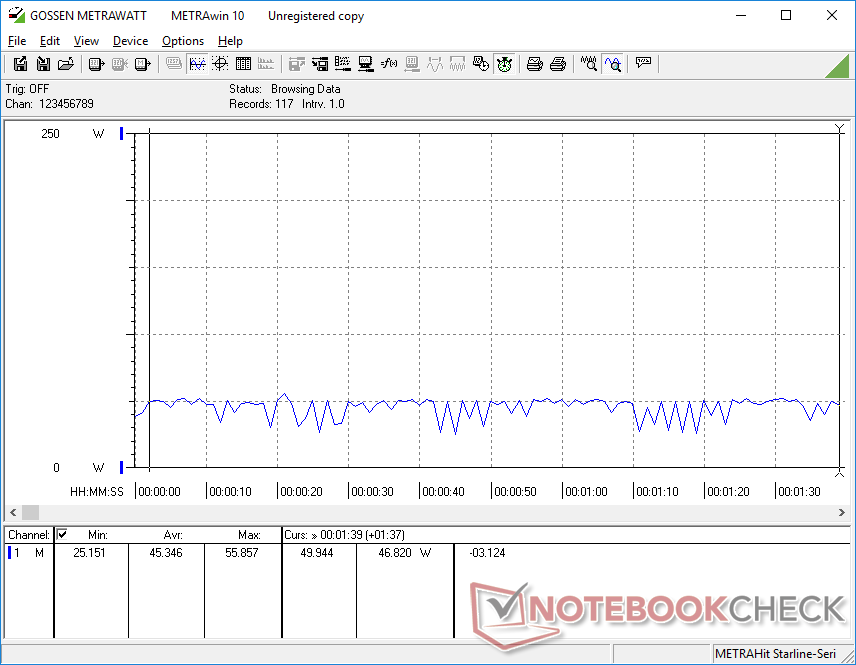
Task: Click the monitor display settings icon
Action: coord(366,64)
